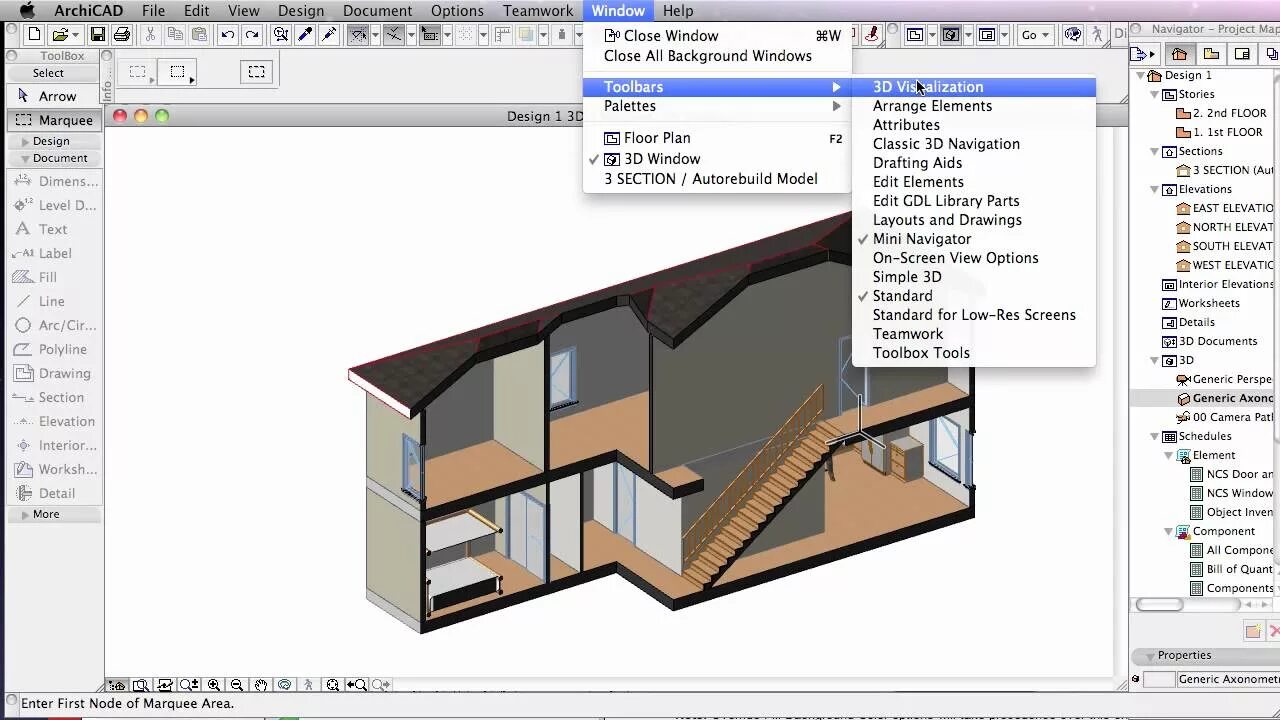This screenshot has width=1280, height=720.
Task: Click the Zoom In magnifier icon
Action: (214, 686)
